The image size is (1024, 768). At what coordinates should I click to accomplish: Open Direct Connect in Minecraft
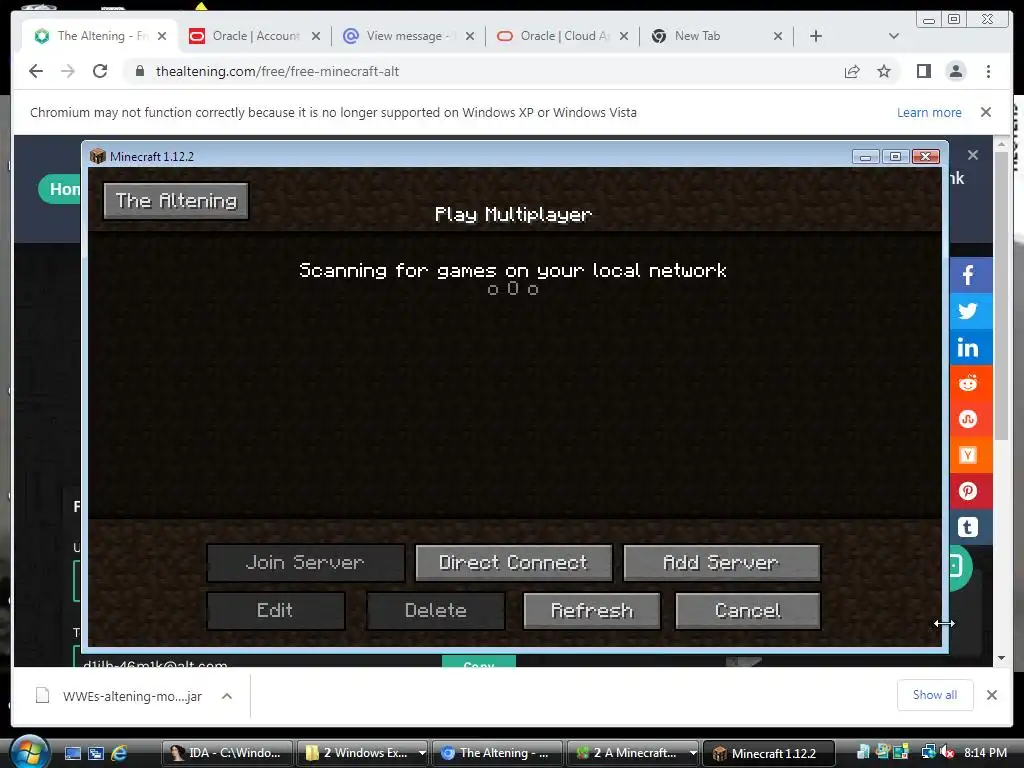[x=513, y=563]
